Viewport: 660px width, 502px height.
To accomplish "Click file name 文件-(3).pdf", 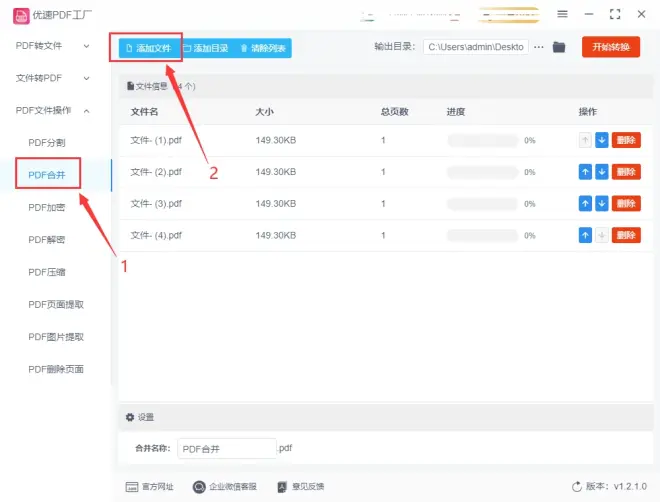I will [156, 204].
